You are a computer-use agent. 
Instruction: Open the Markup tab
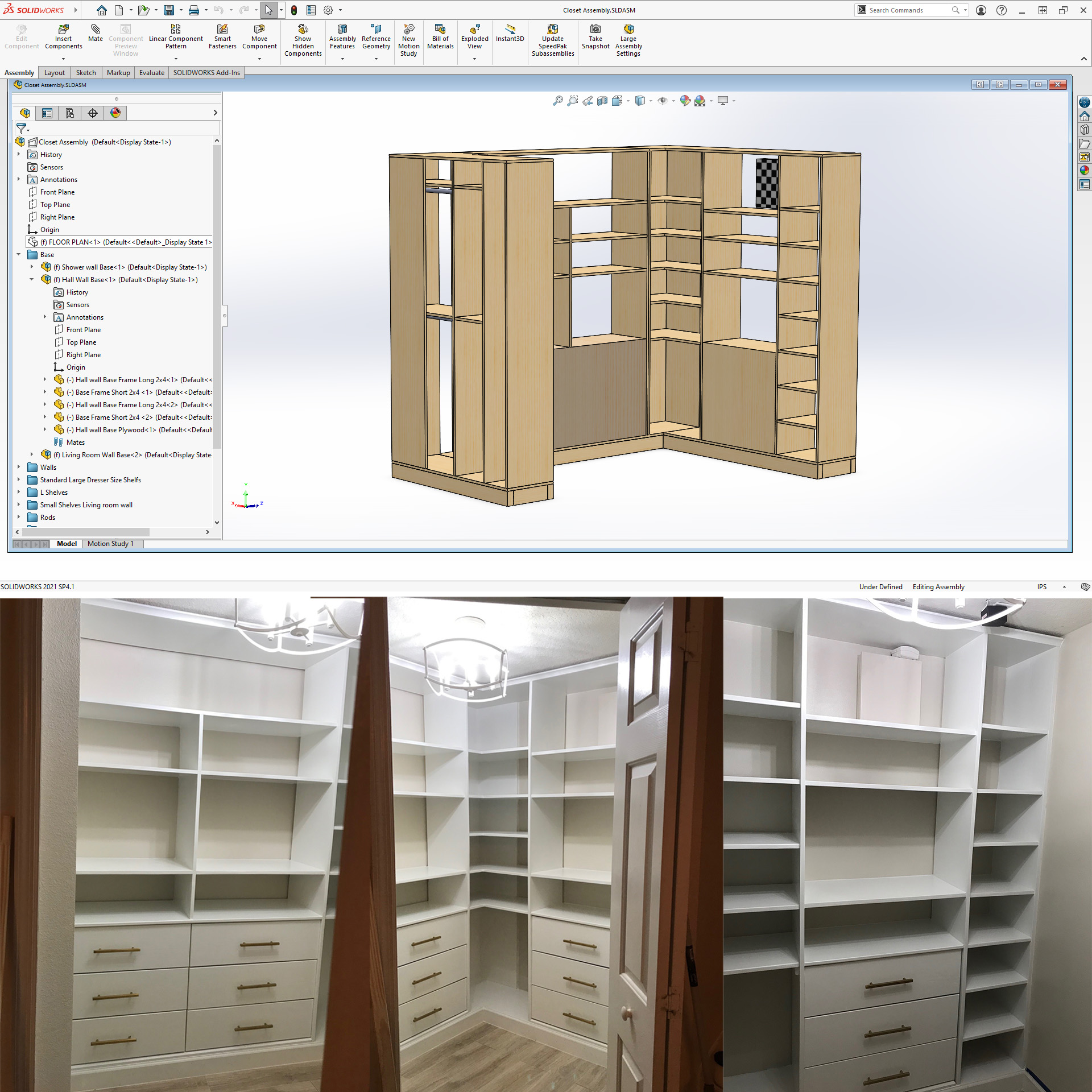coord(118,73)
